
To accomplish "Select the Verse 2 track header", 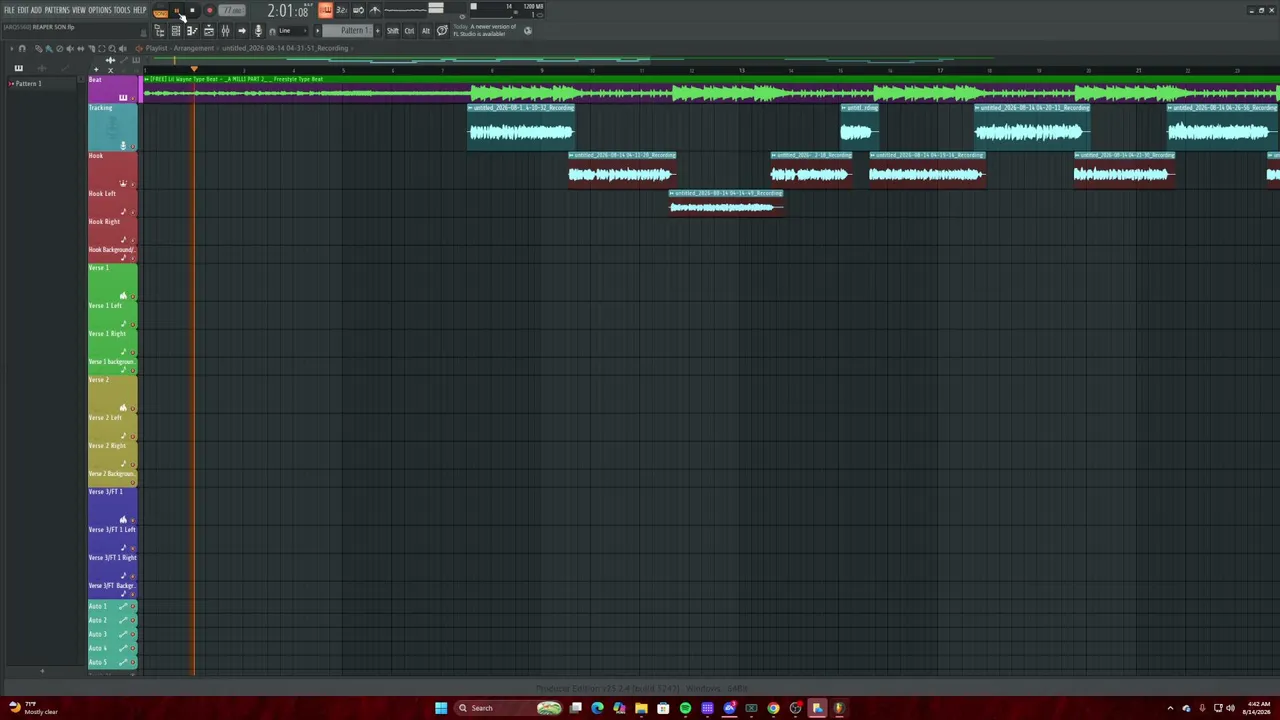I will [112, 393].
